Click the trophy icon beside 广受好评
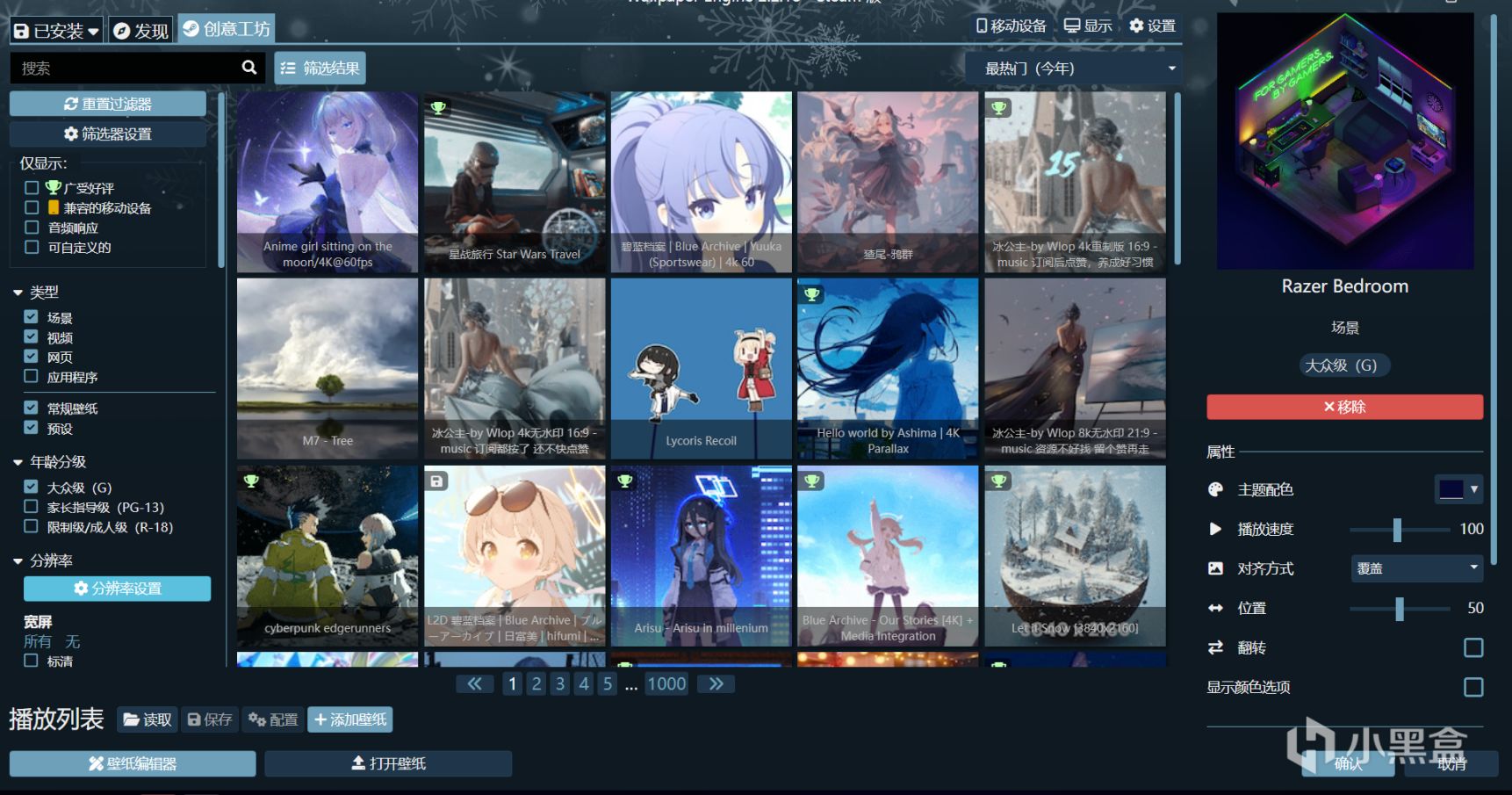The height and width of the screenshot is (795, 1512). [54, 187]
